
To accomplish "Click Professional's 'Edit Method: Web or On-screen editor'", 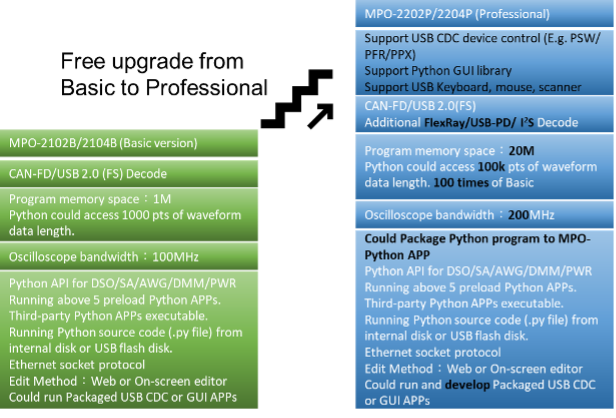I will pyautogui.click(x=473, y=369).
